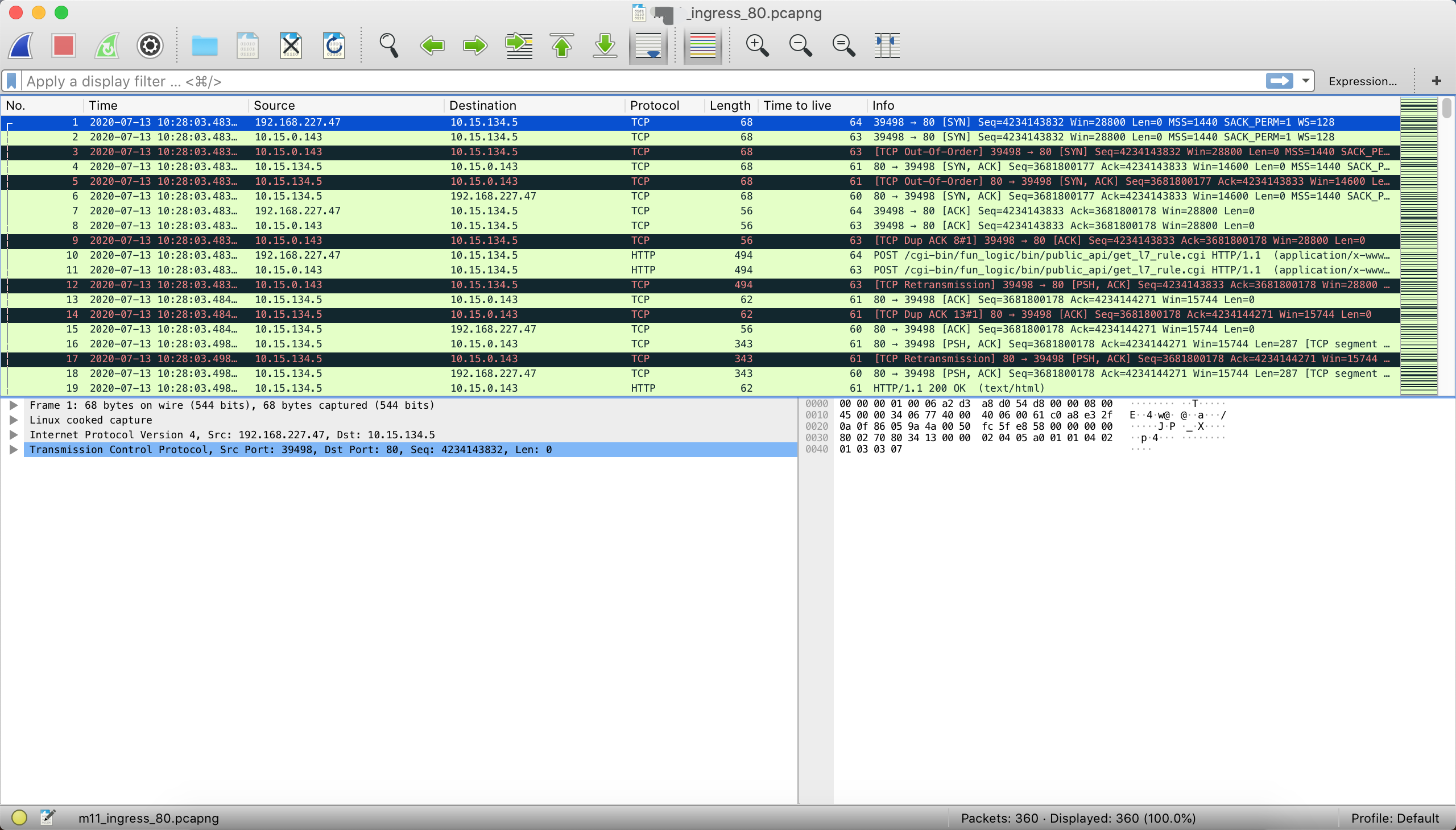This screenshot has height=830, width=1456.
Task: Restart the current capture
Action: pos(106,45)
